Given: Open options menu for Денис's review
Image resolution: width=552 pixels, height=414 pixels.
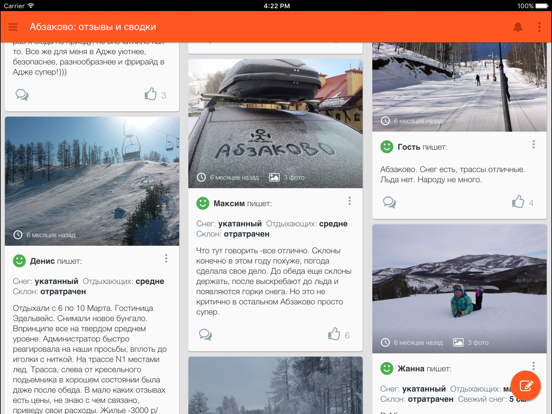Looking at the screenshot, I should click(166, 259).
